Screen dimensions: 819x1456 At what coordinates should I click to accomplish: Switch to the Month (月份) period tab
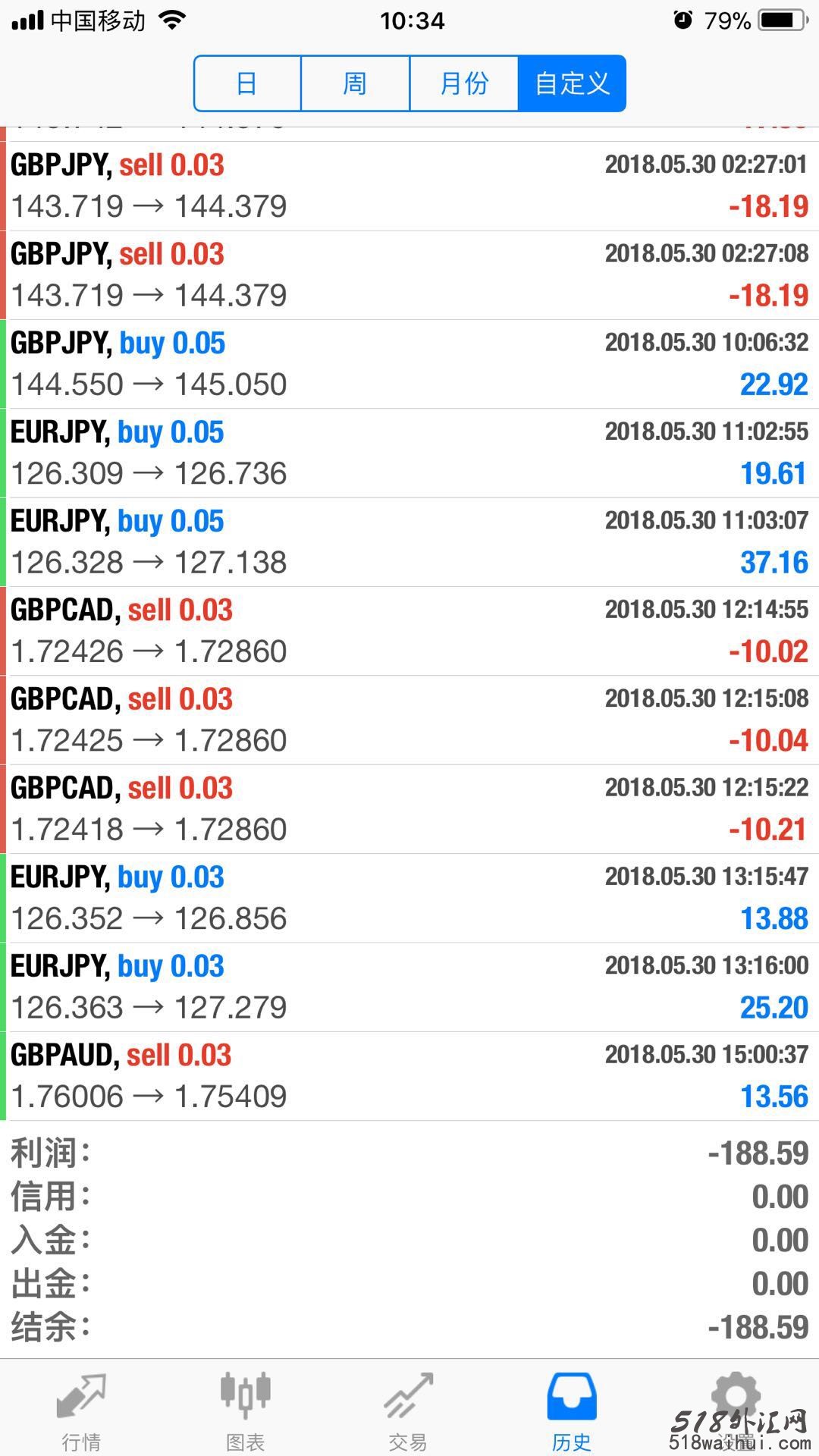tap(463, 83)
